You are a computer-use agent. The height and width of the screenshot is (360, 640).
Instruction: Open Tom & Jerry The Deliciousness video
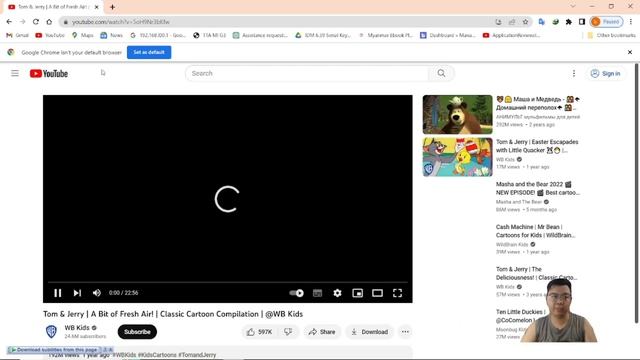536,273
